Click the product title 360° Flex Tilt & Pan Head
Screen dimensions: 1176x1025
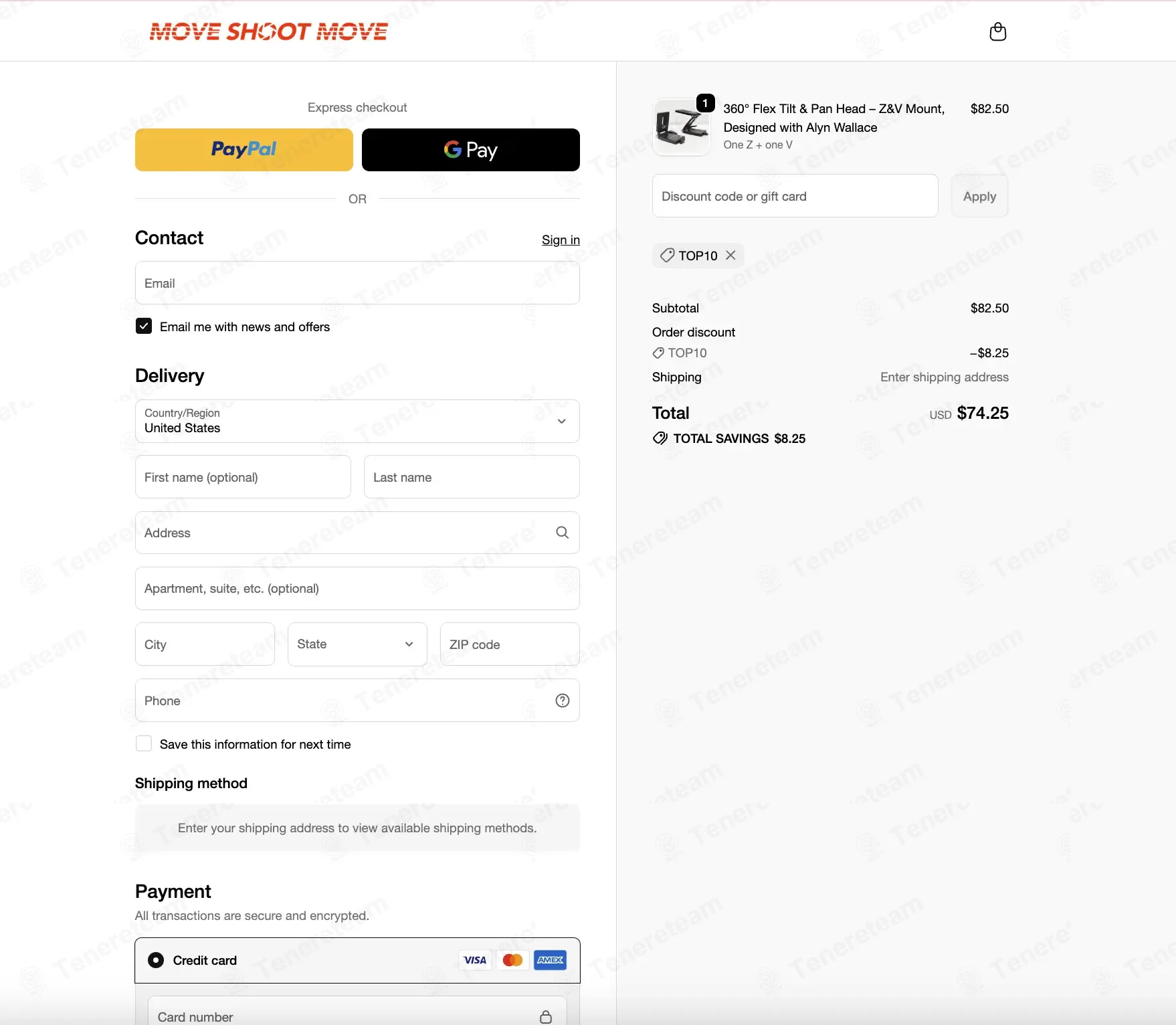pyautogui.click(x=834, y=118)
